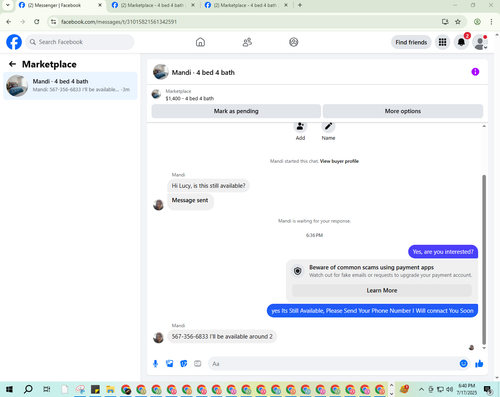
Task: Open the account avatar menu
Action: [x=480, y=42]
